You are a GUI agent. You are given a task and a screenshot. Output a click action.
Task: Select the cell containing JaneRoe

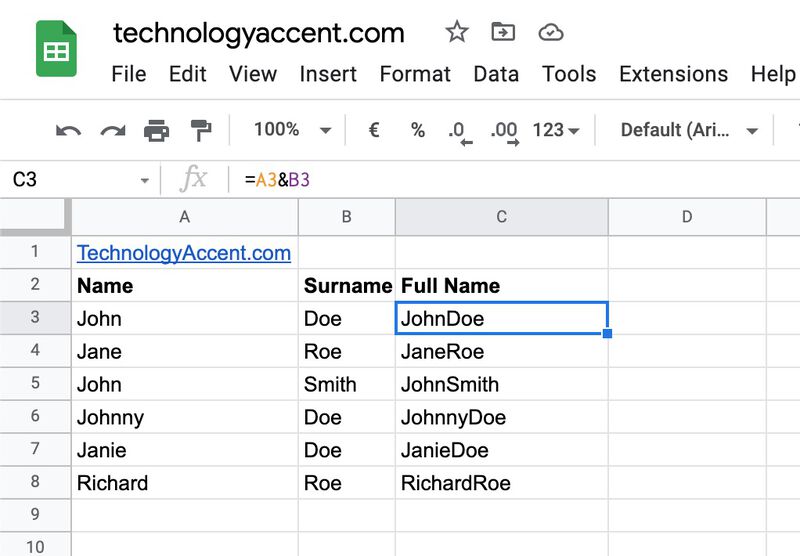pos(502,351)
